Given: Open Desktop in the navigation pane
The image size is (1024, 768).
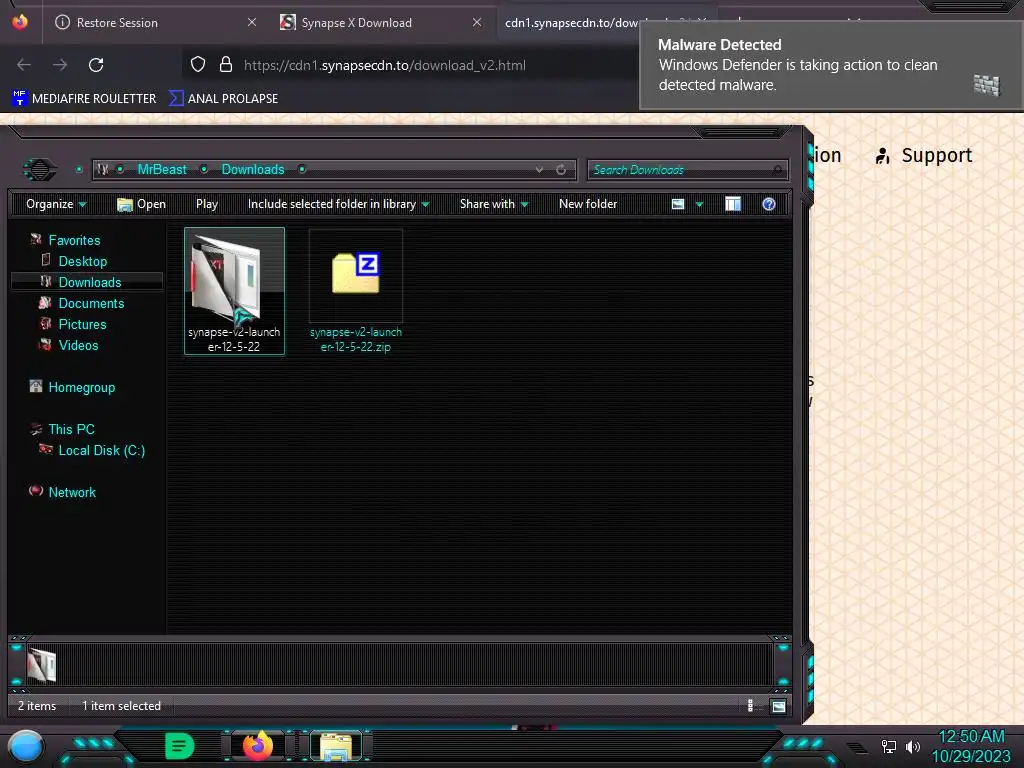Looking at the screenshot, I should click(83, 261).
